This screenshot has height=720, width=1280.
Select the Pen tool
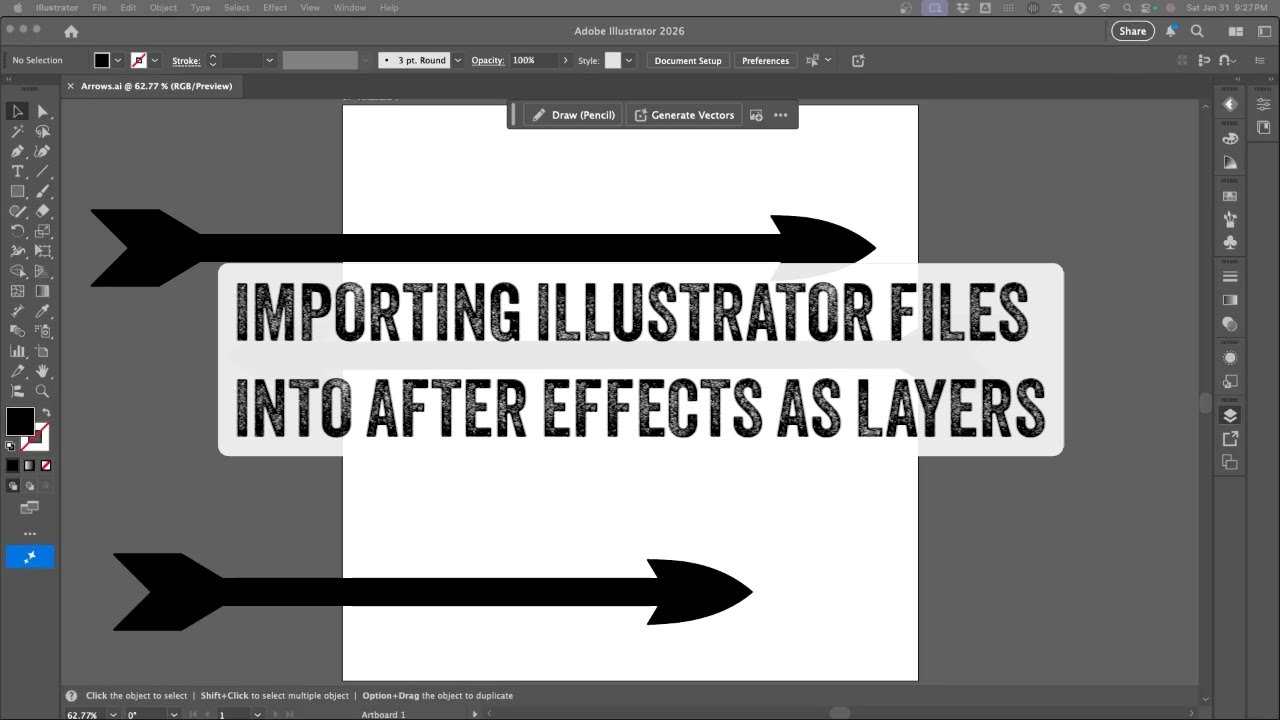pos(17,151)
